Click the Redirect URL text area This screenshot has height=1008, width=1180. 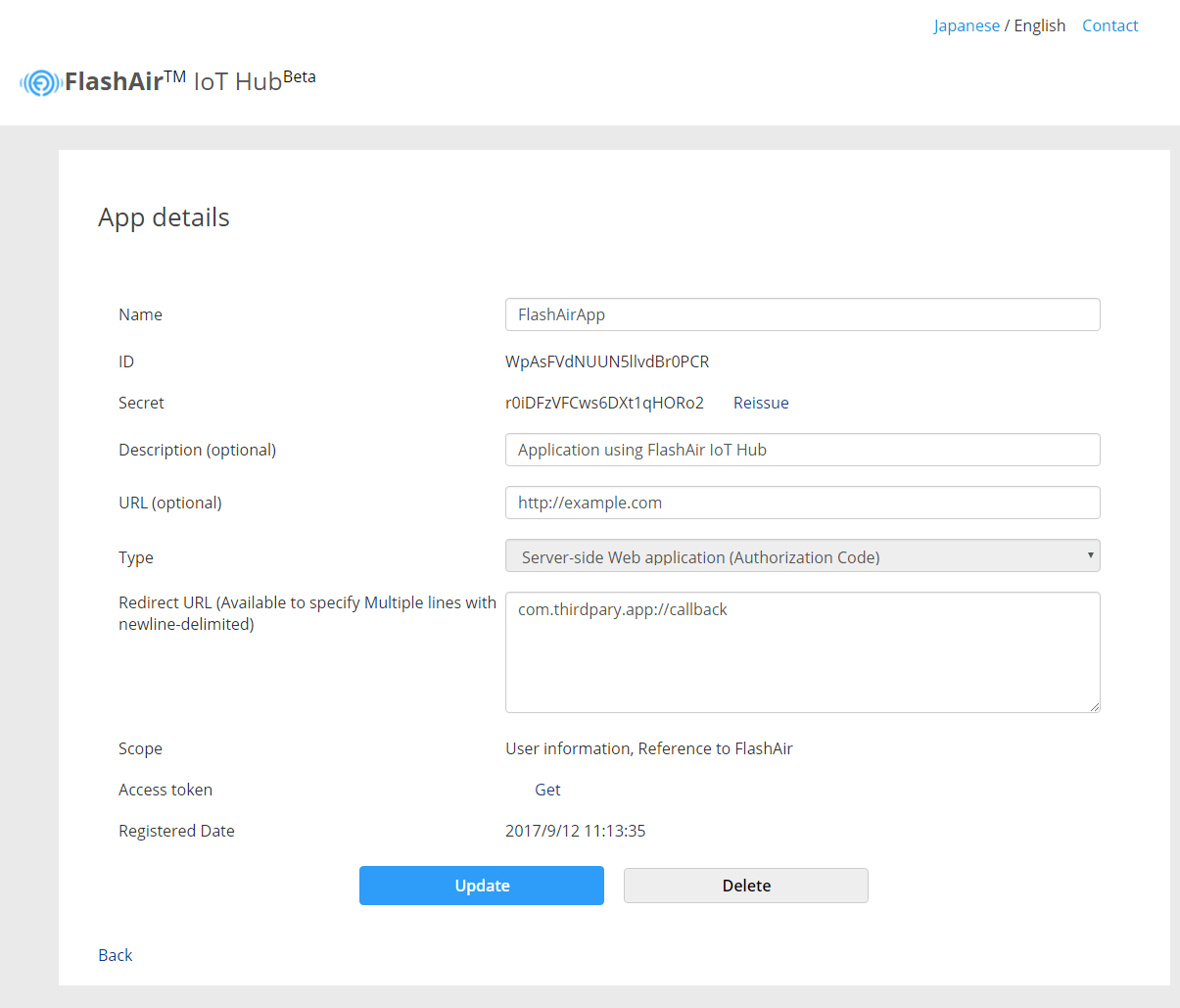(x=802, y=651)
